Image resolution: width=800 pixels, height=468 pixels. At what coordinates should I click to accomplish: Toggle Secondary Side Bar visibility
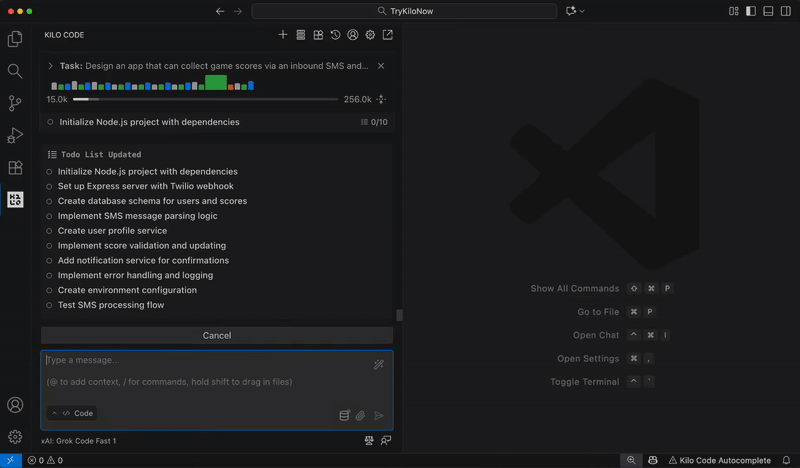point(786,11)
